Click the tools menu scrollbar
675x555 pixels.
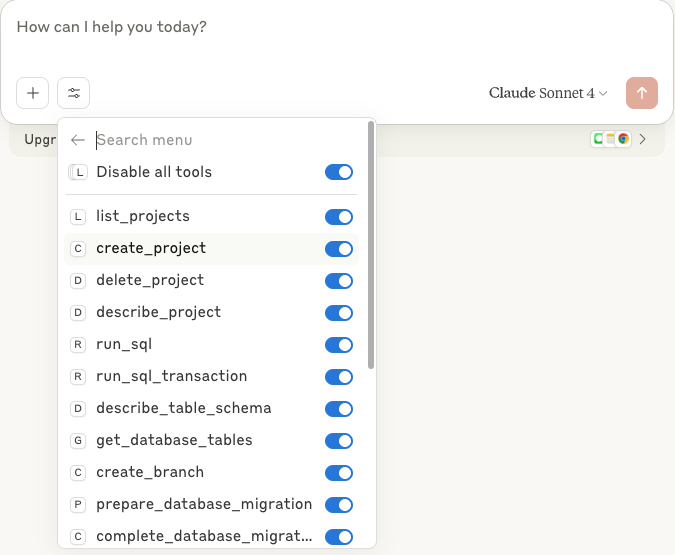tap(371, 245)
